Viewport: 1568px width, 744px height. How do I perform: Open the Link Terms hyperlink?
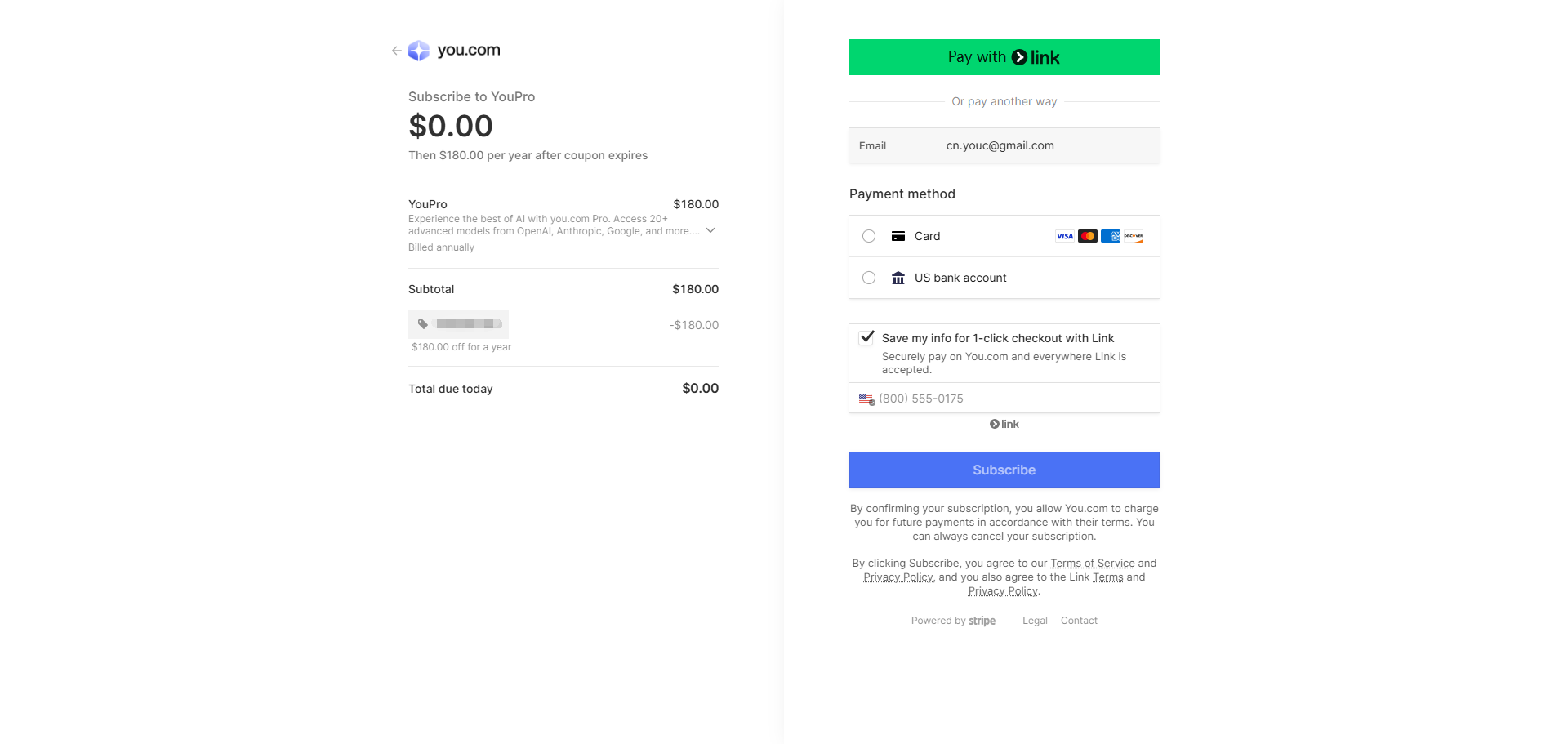(1108, 577)
